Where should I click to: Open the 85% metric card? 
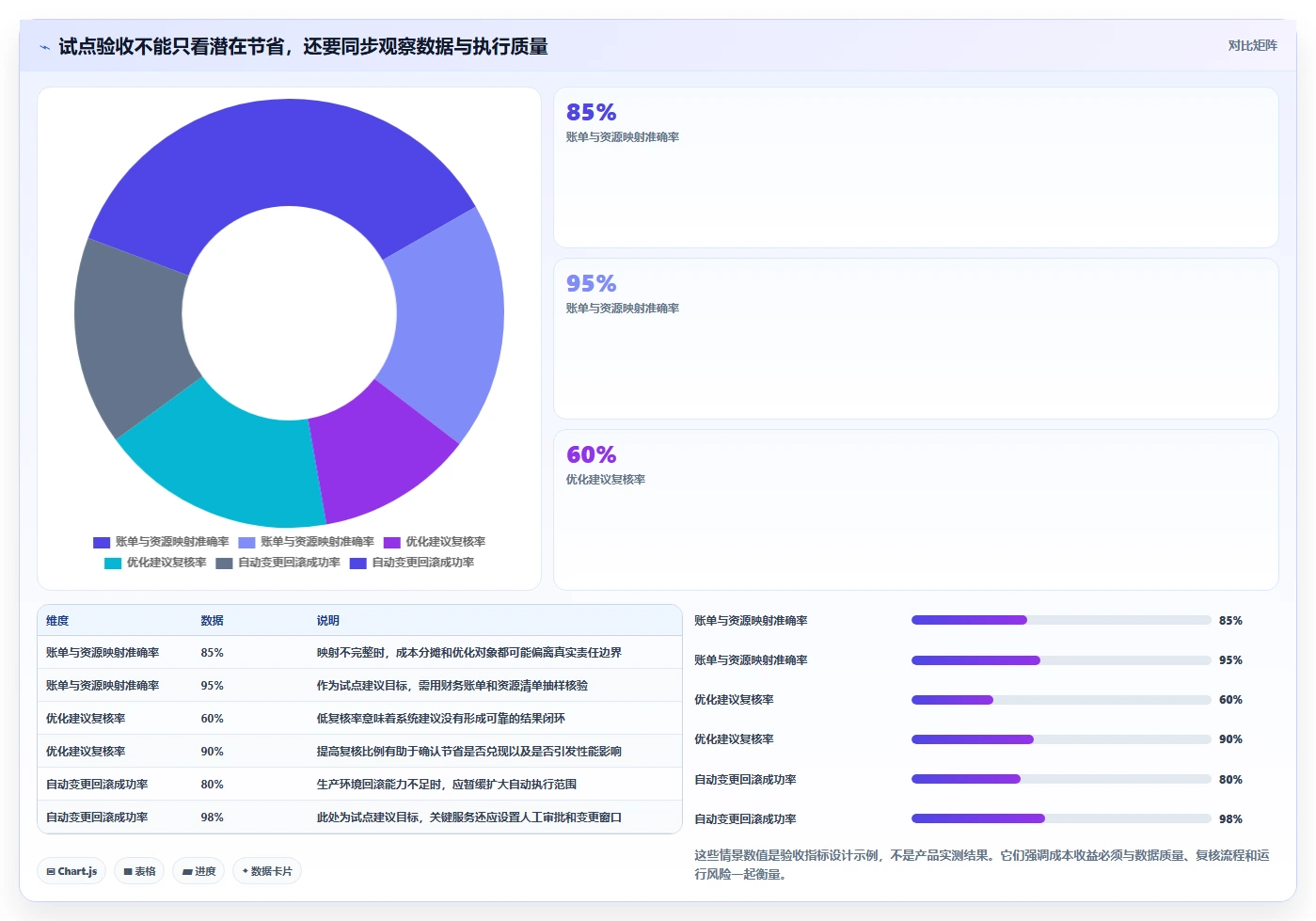915,167
